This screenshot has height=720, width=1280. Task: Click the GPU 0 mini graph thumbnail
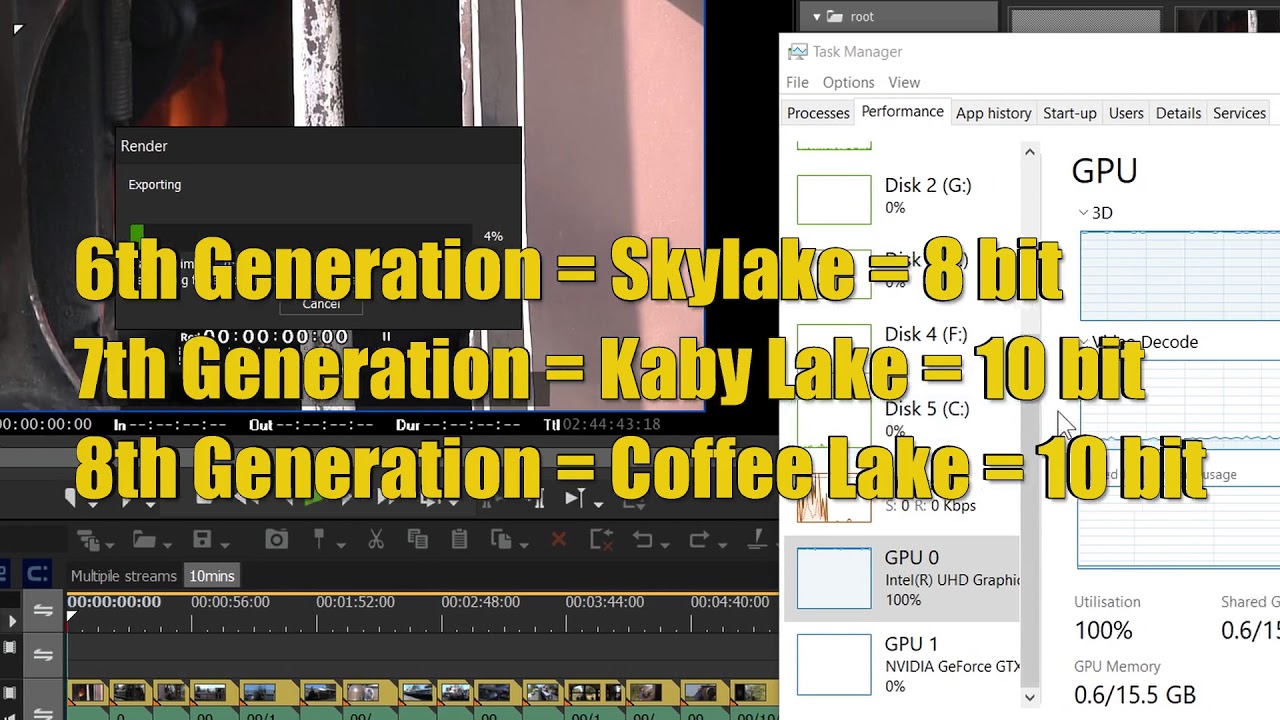coord(834,578)
